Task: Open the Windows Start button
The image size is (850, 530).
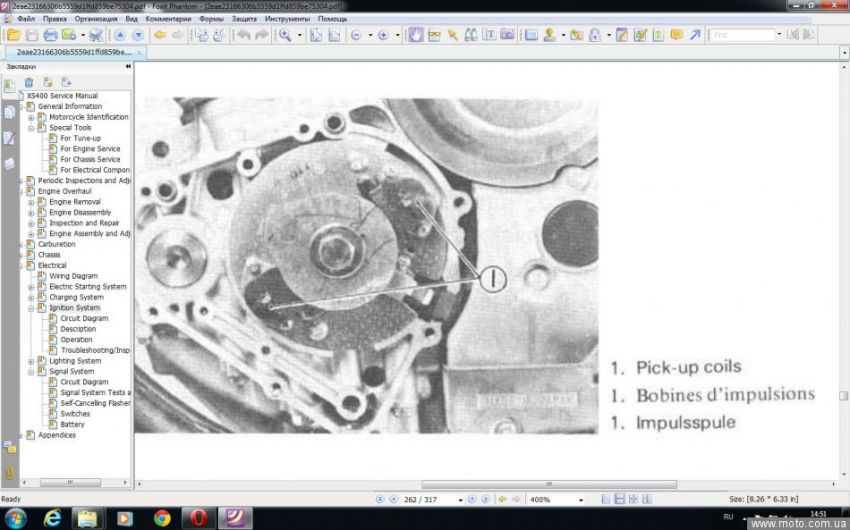Action: 15,519
